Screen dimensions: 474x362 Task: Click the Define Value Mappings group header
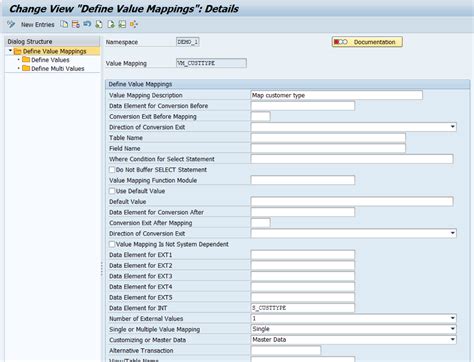[288, 84]
